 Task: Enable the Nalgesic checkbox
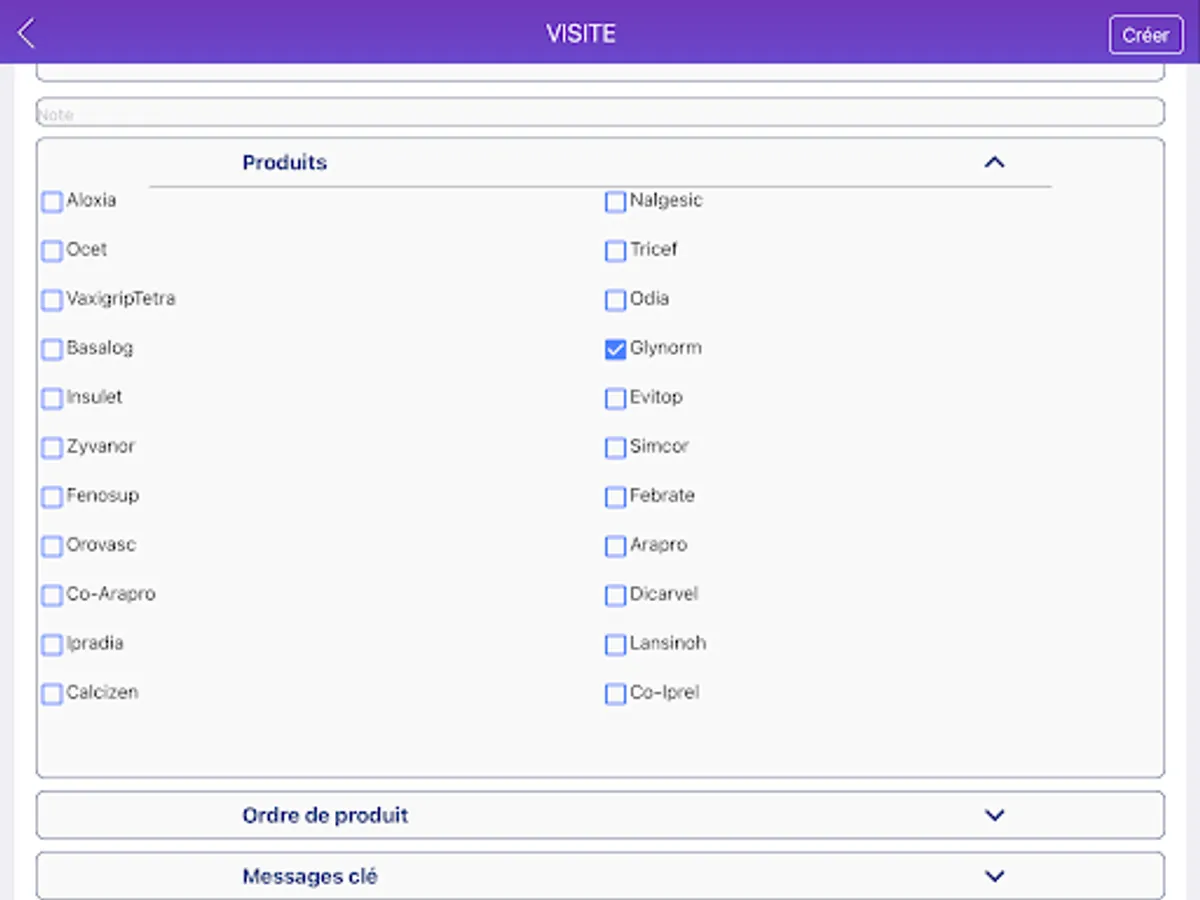(x=616, y=202)
